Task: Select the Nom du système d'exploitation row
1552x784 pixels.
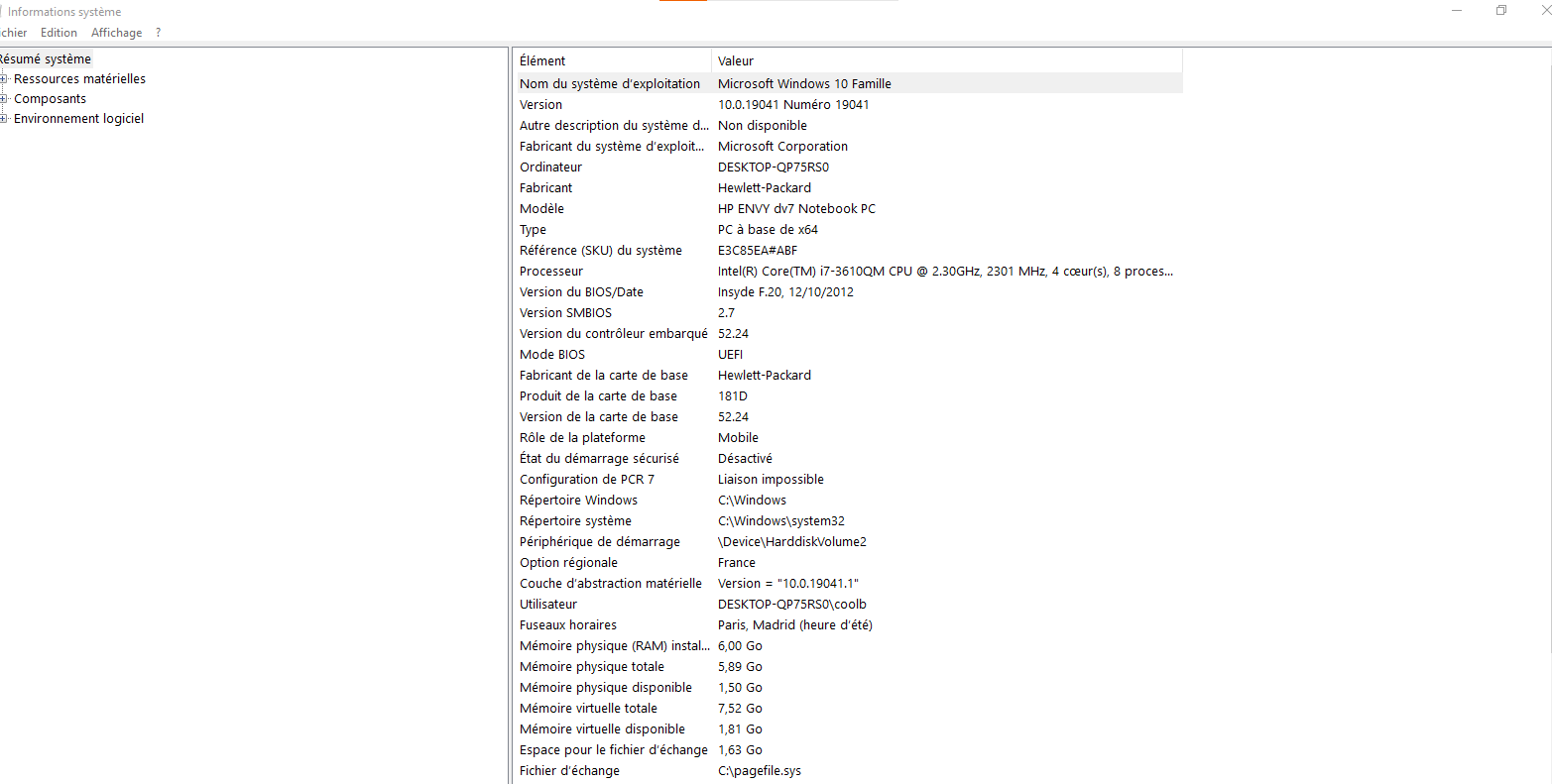Action: (848, 84)
